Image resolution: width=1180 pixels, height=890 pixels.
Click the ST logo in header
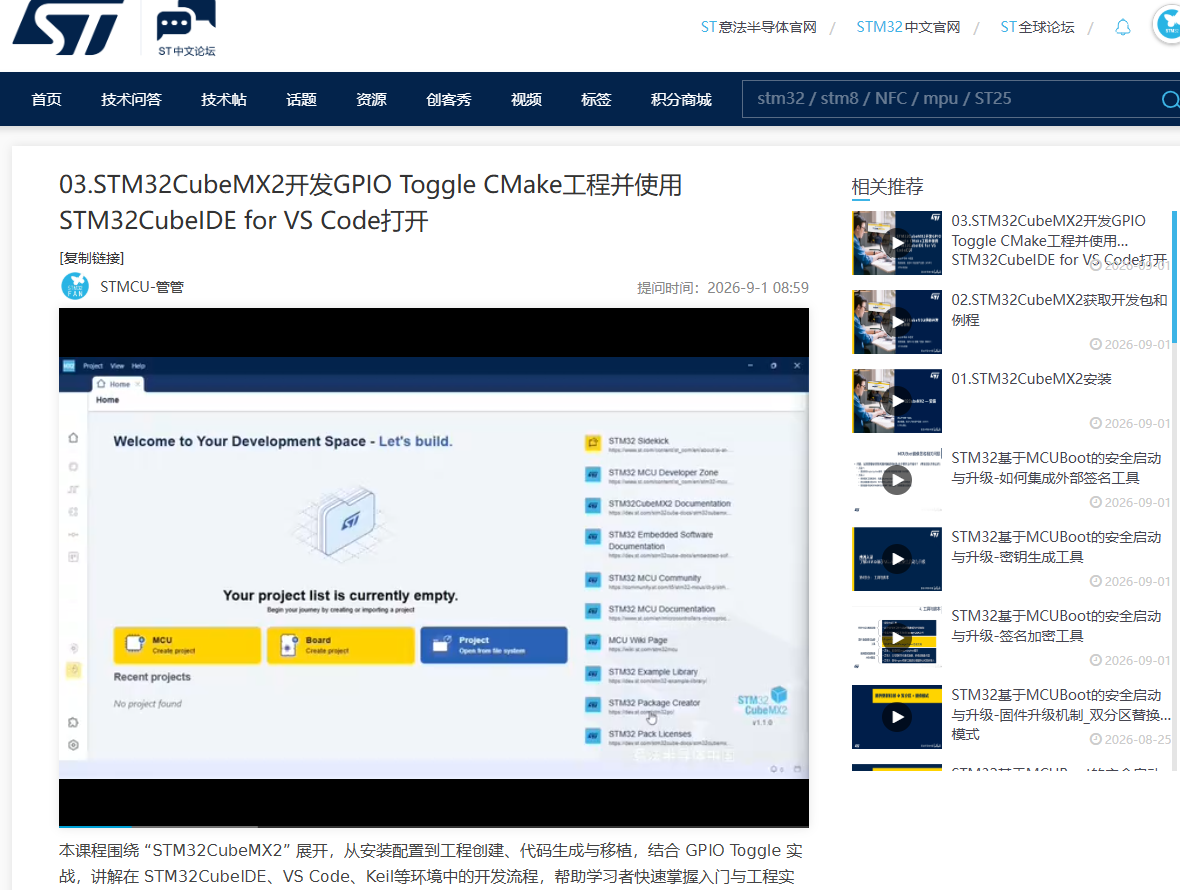68,27
